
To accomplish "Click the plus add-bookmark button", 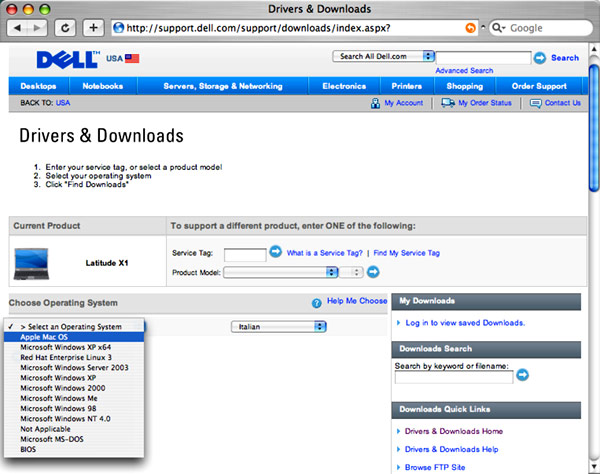I will [93, 28].
